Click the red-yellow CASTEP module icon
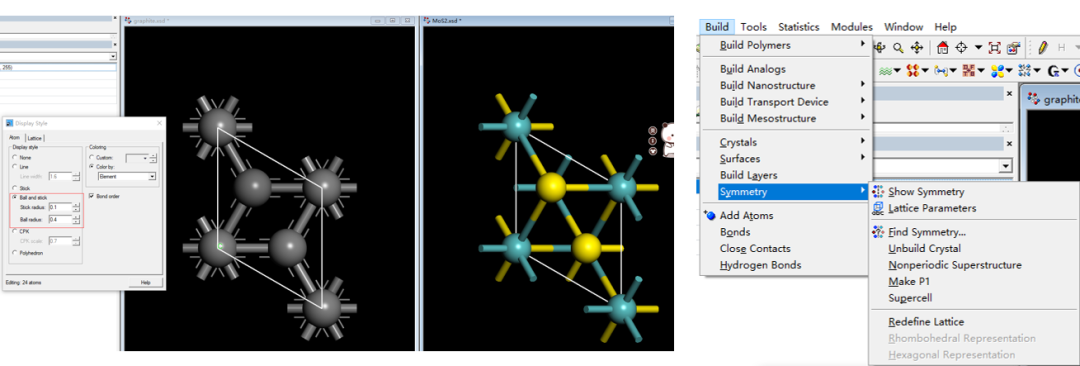 [913, 70]
